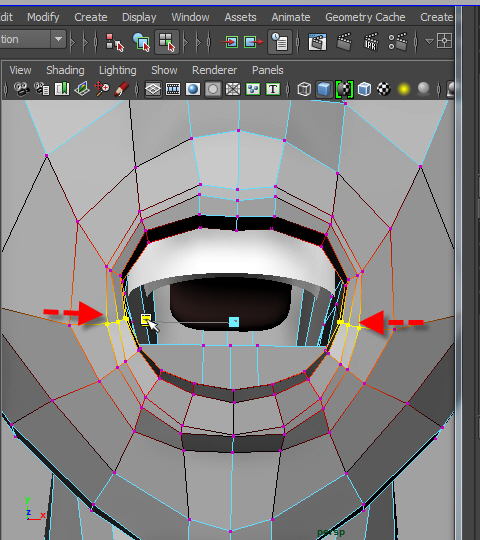Expand collapsed arrow after component select icon
The width and height of the screenshot is (480, 540).
[186, 42]
